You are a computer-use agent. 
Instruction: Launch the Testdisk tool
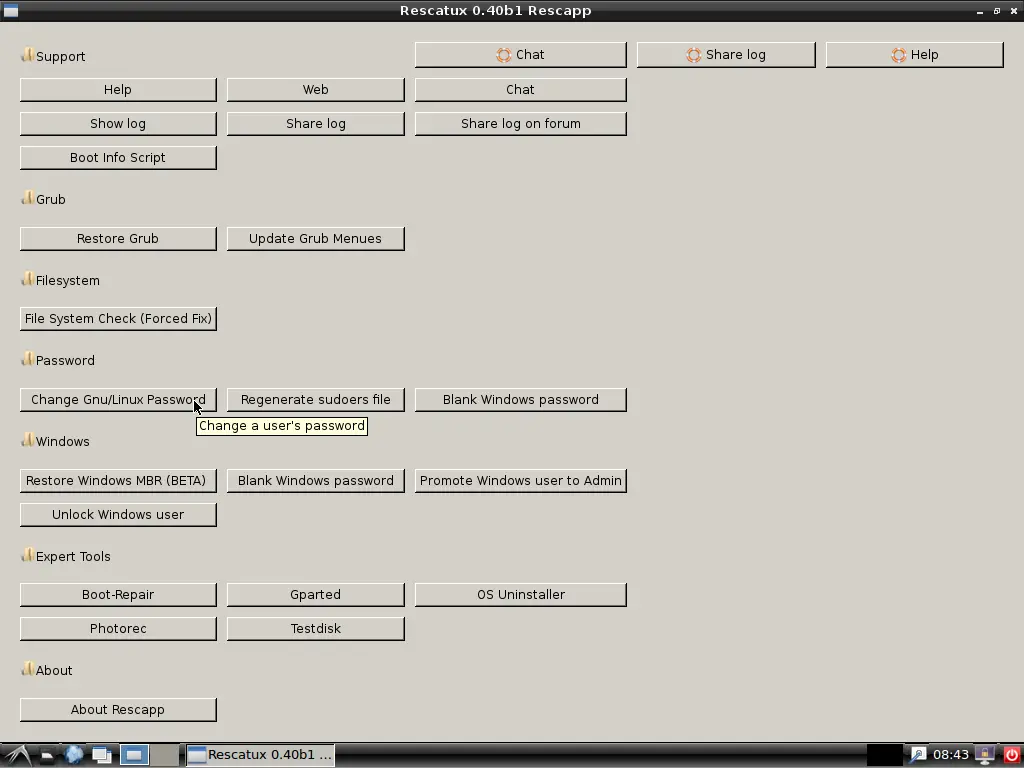pyautogui.click(x=315, y=629)
